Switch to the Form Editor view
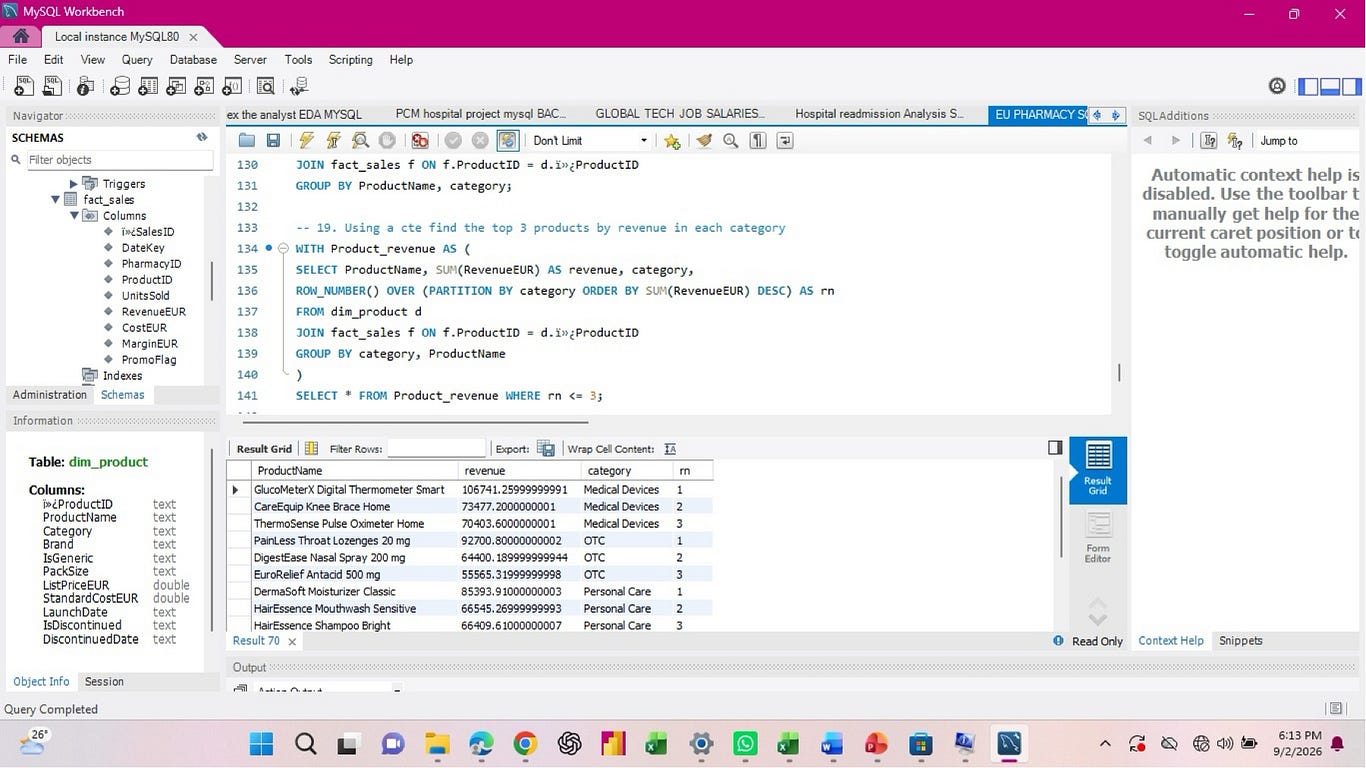This screenshot has height=768, width=1366. [x=1098, y=538]
